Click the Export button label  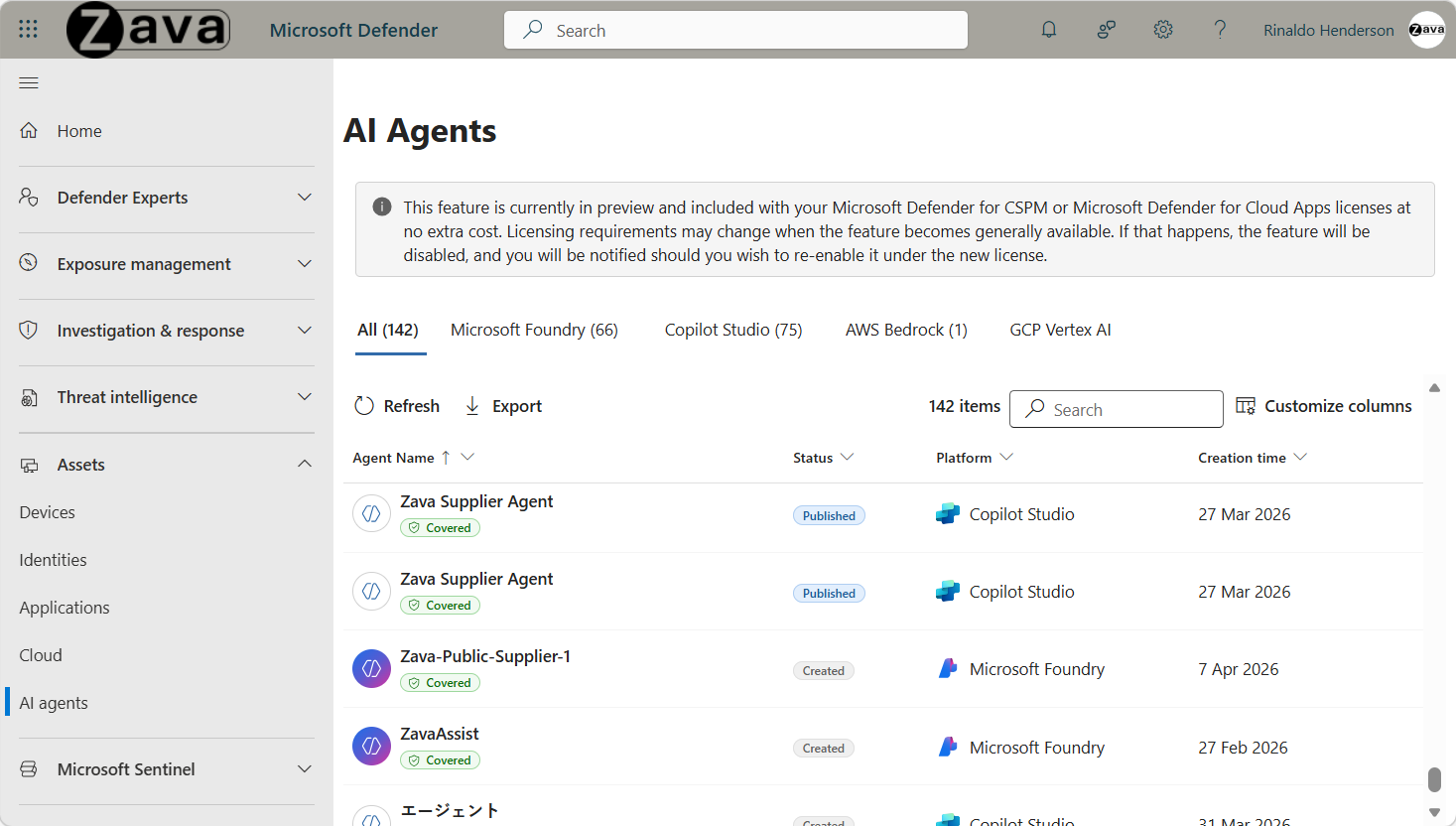(x=517, y=406)
